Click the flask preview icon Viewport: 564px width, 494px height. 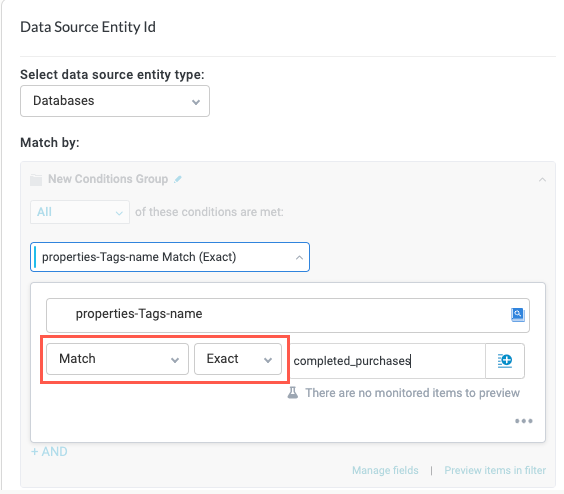(293, 393)
